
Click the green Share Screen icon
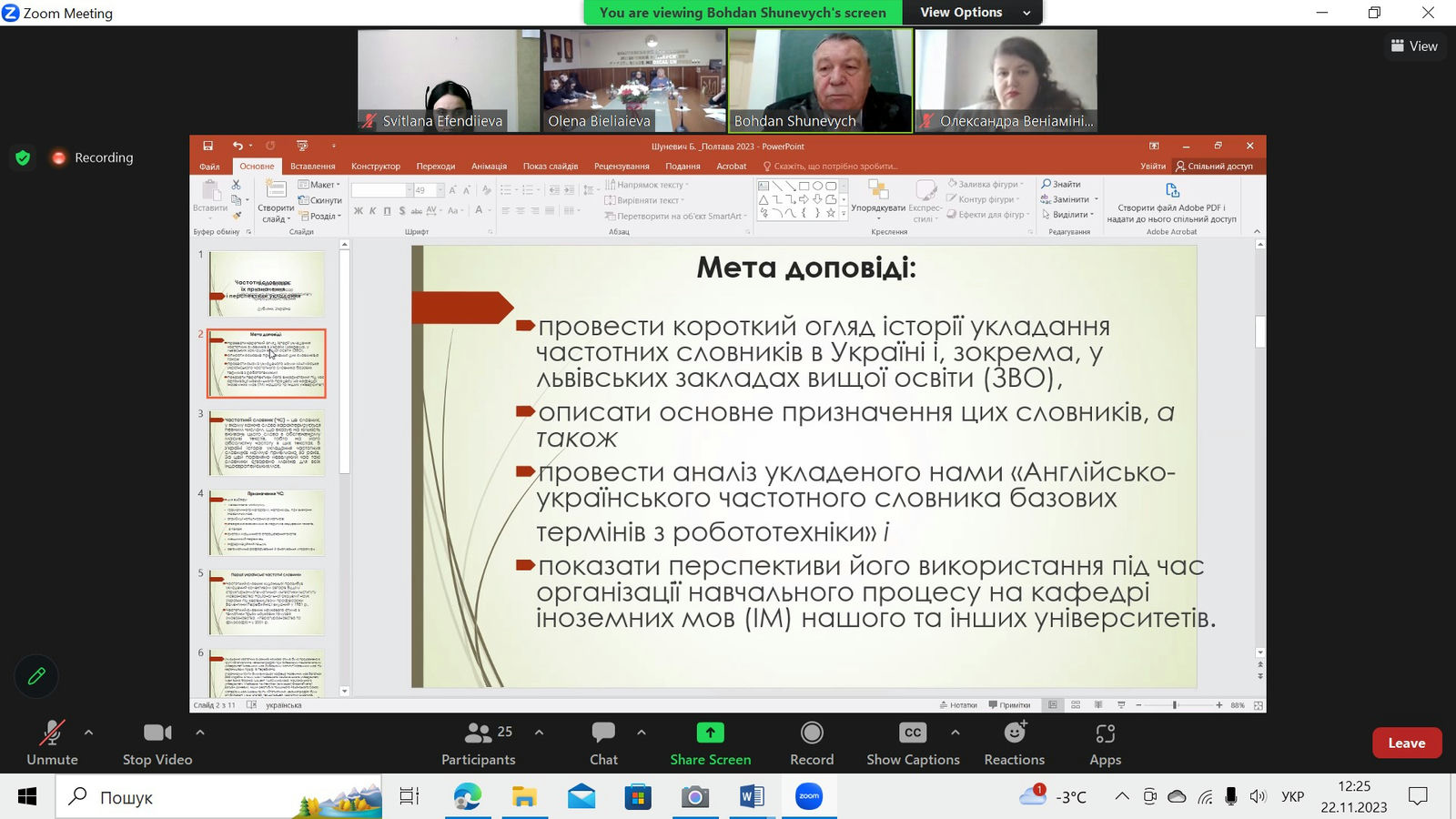(x=710, y=733)
